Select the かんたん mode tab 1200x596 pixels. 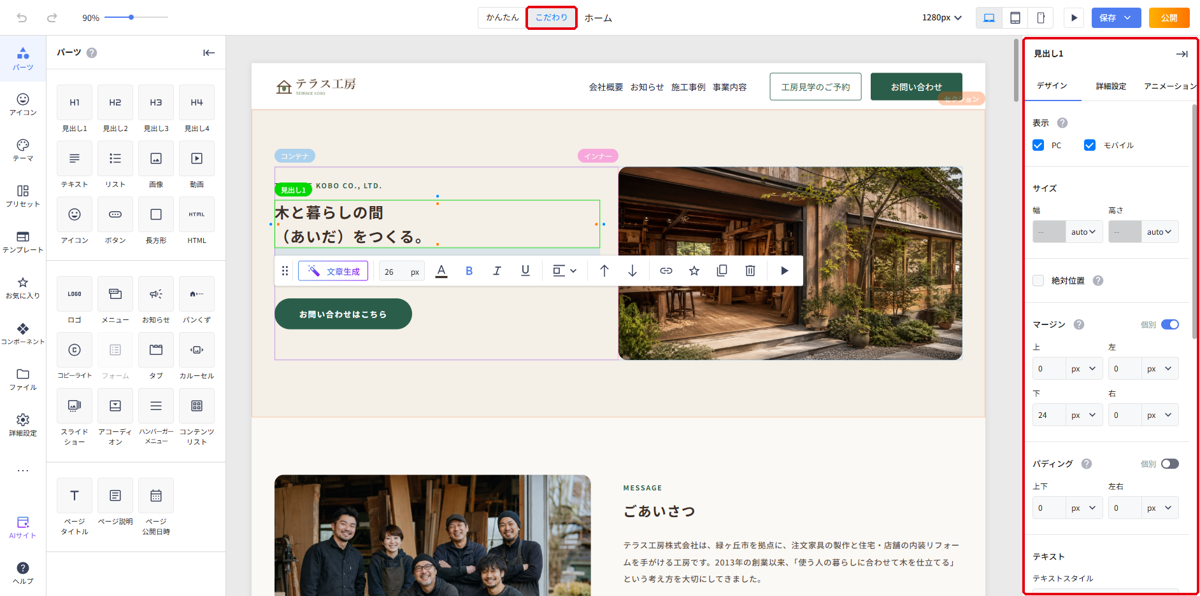[502, 18]
